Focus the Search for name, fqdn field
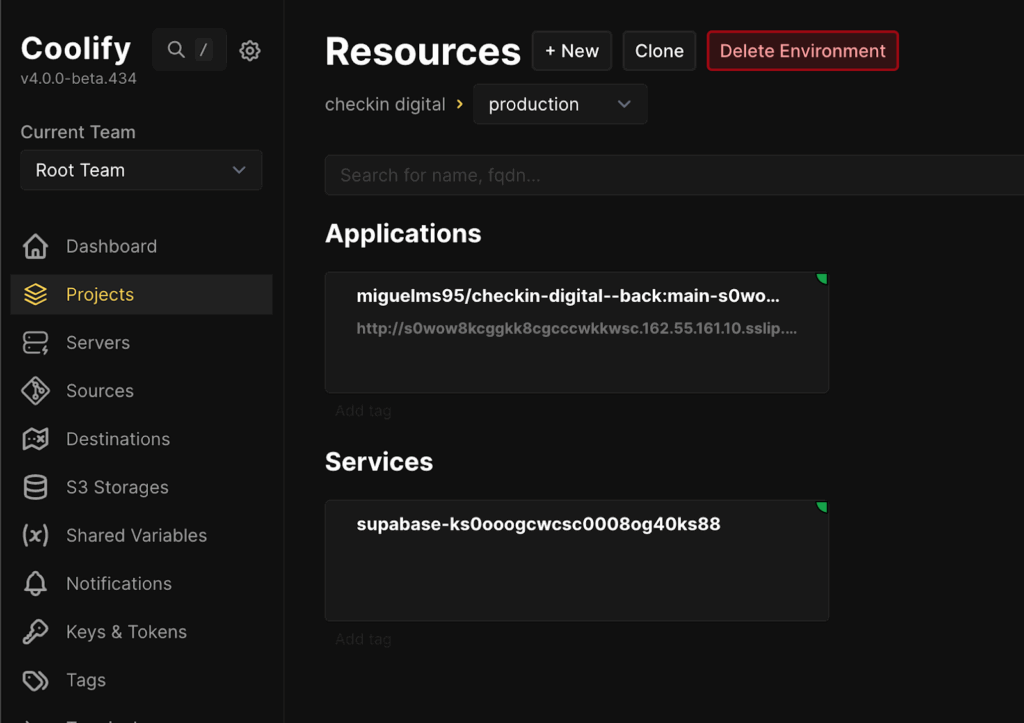This screenshot has height=723, width=1024. [670, 175]
